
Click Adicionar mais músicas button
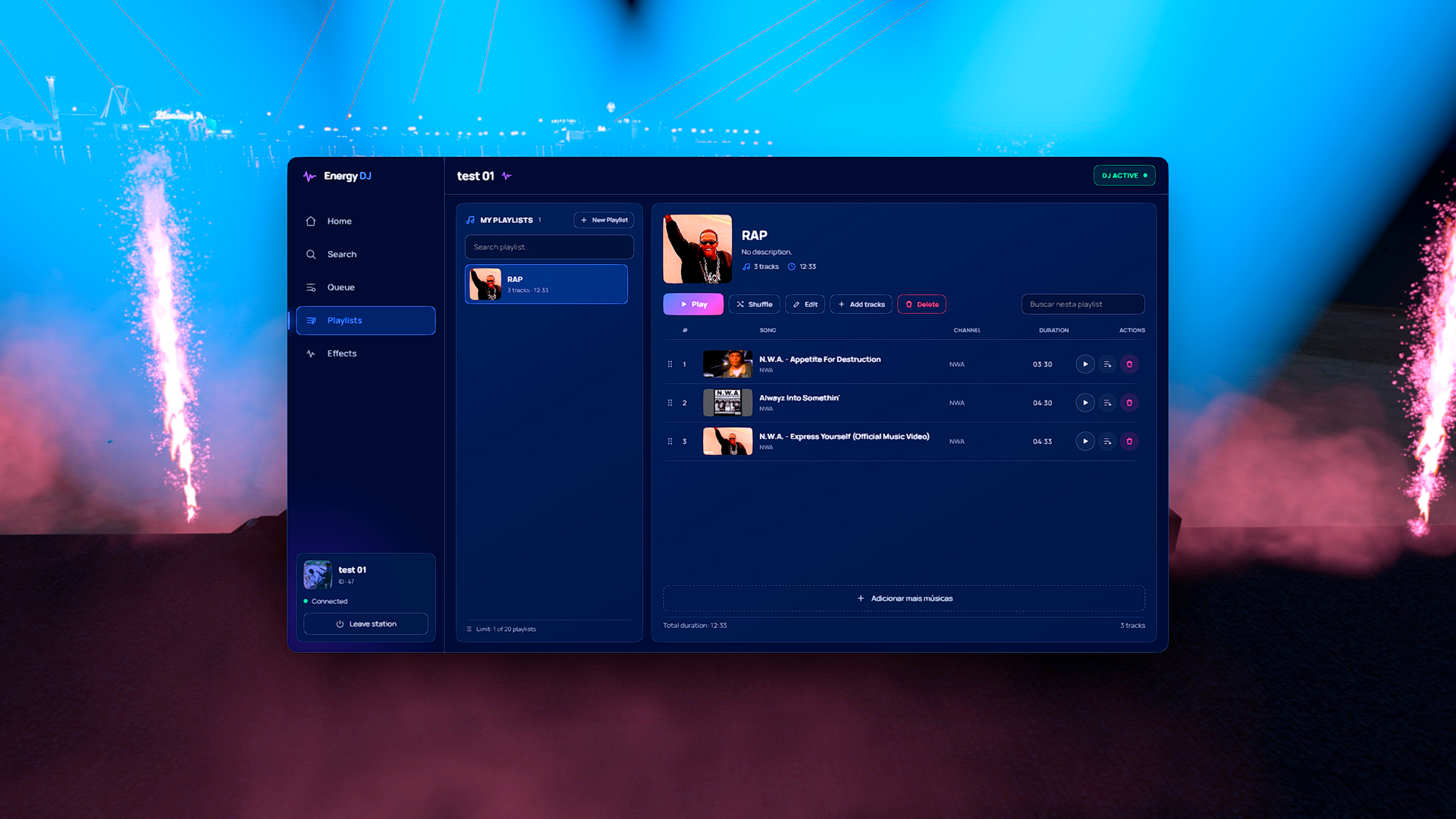point(904,598)
